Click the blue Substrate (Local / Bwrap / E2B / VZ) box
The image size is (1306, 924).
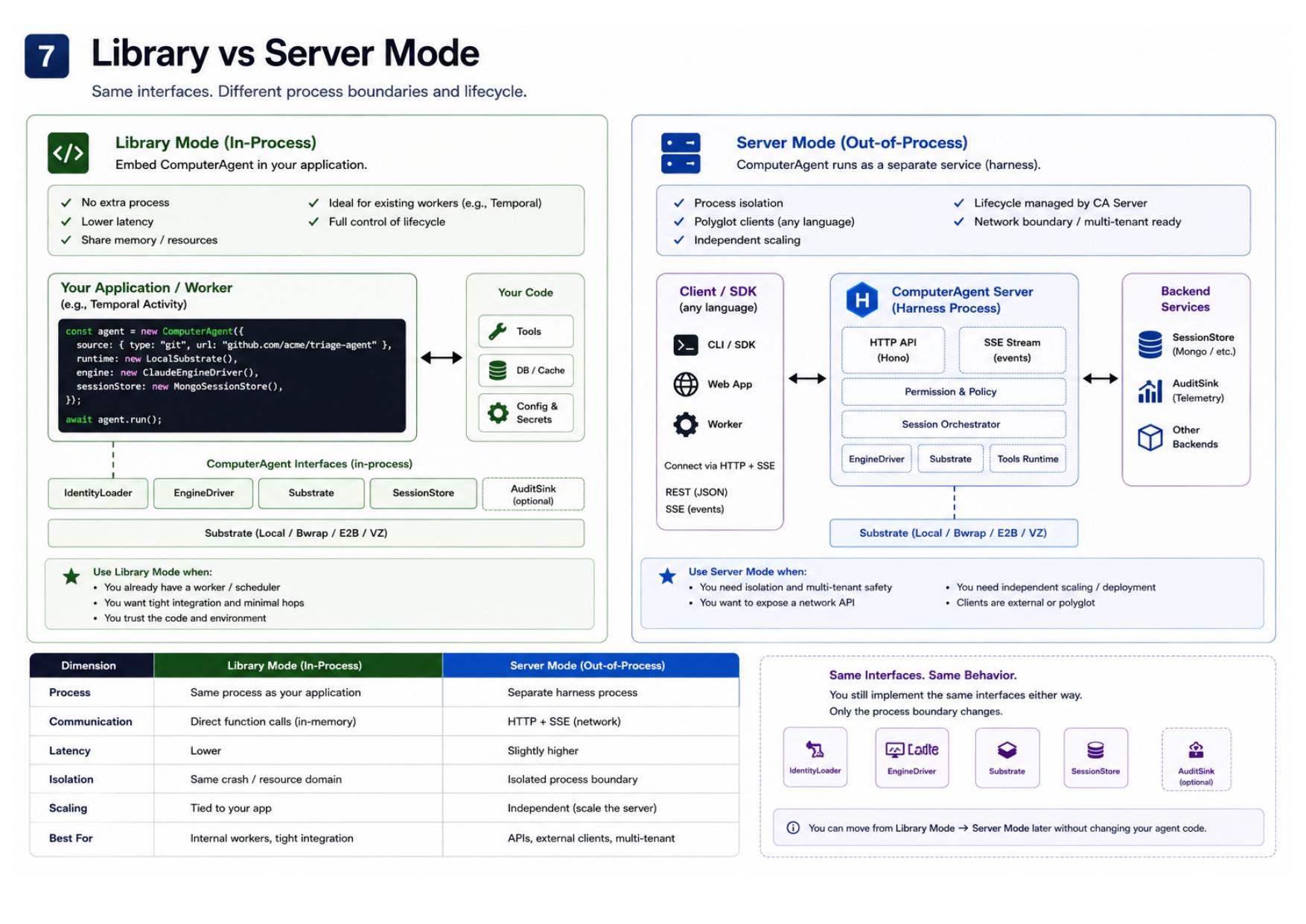click(x=954, y=533)
